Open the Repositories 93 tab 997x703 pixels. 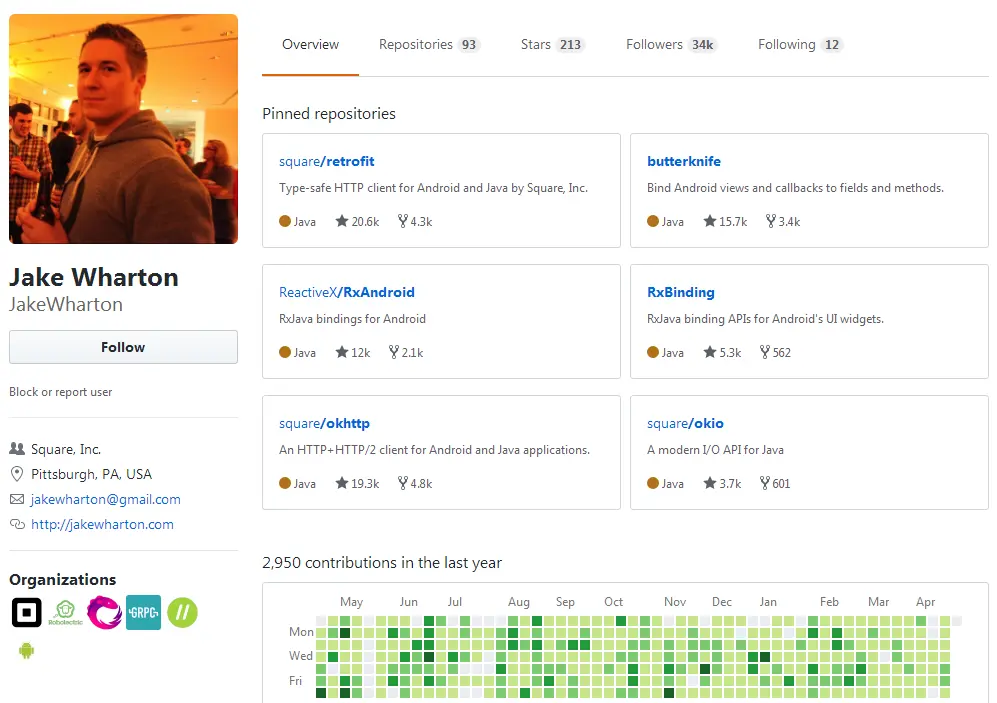[x=430, y=44]
